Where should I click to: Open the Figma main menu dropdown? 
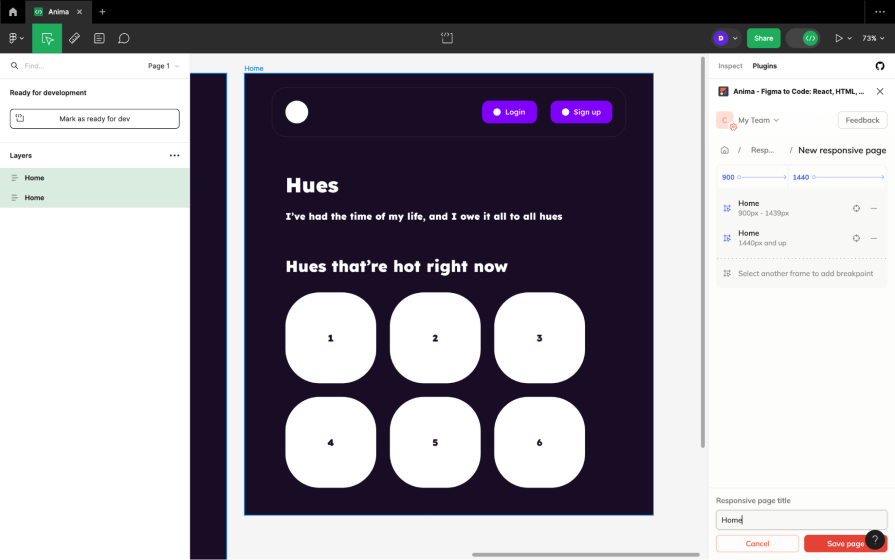(x=16, y=38)
